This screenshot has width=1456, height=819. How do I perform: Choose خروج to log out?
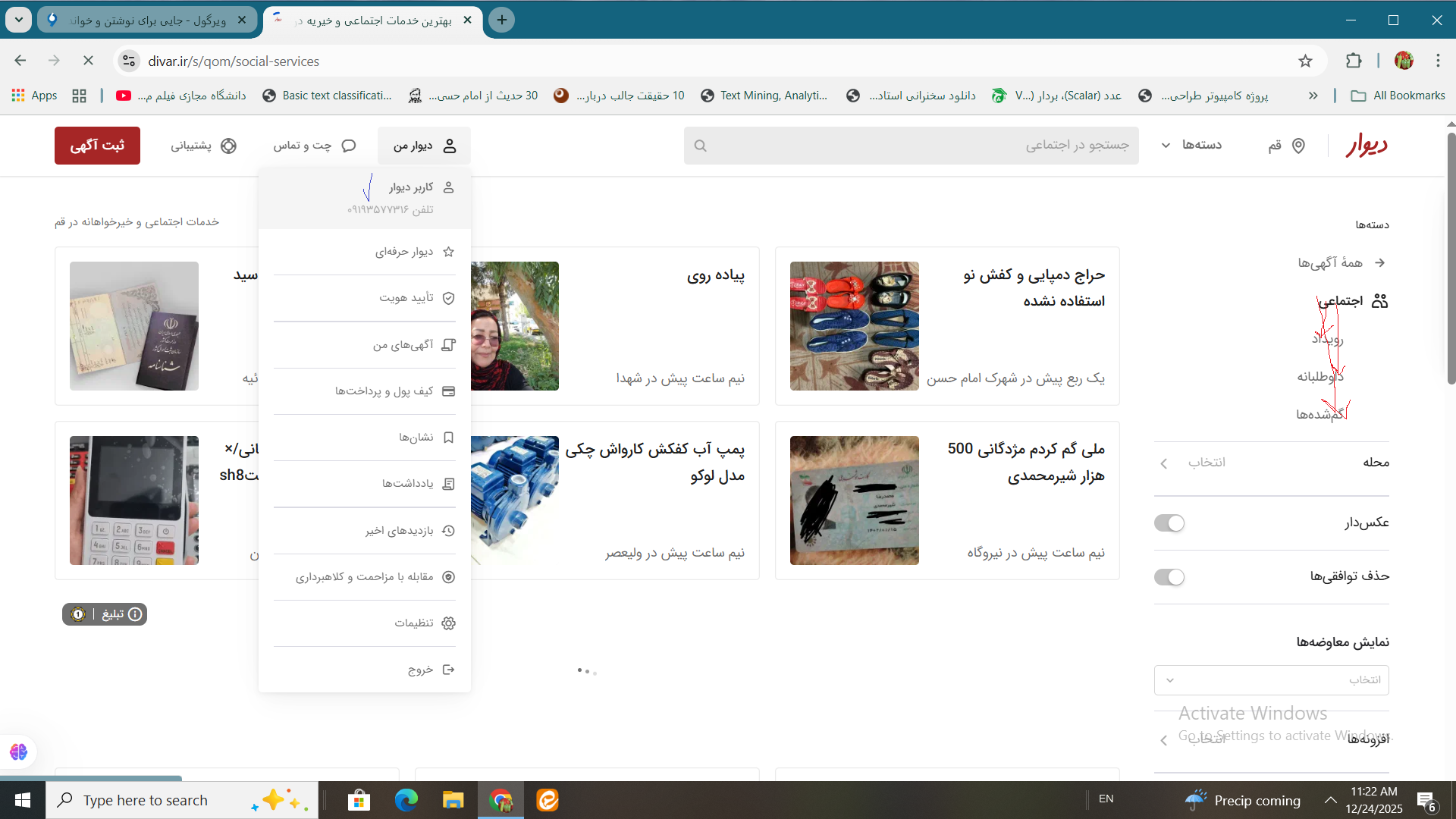(x=420, y=670)
